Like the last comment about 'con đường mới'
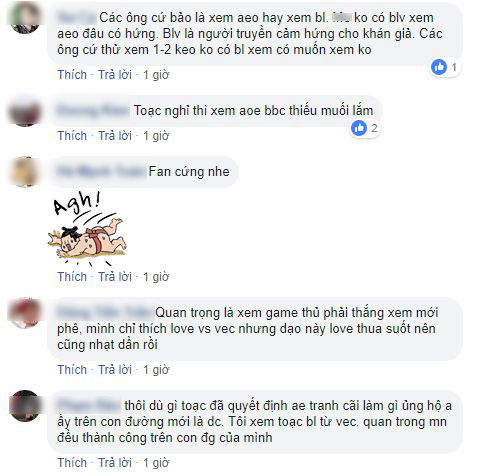This screenshot has width=495, height=474. [72, 463]
